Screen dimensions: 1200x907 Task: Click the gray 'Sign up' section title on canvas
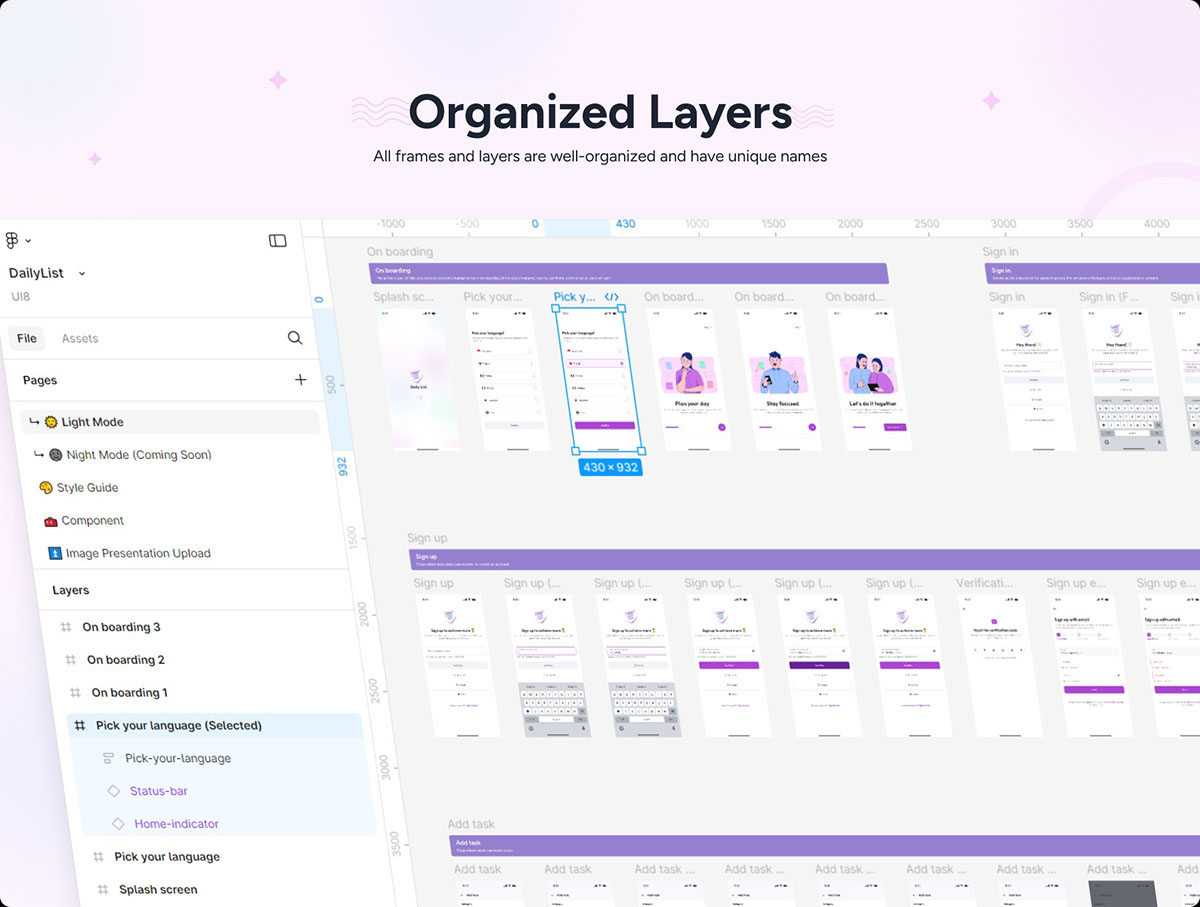[427, 538]
